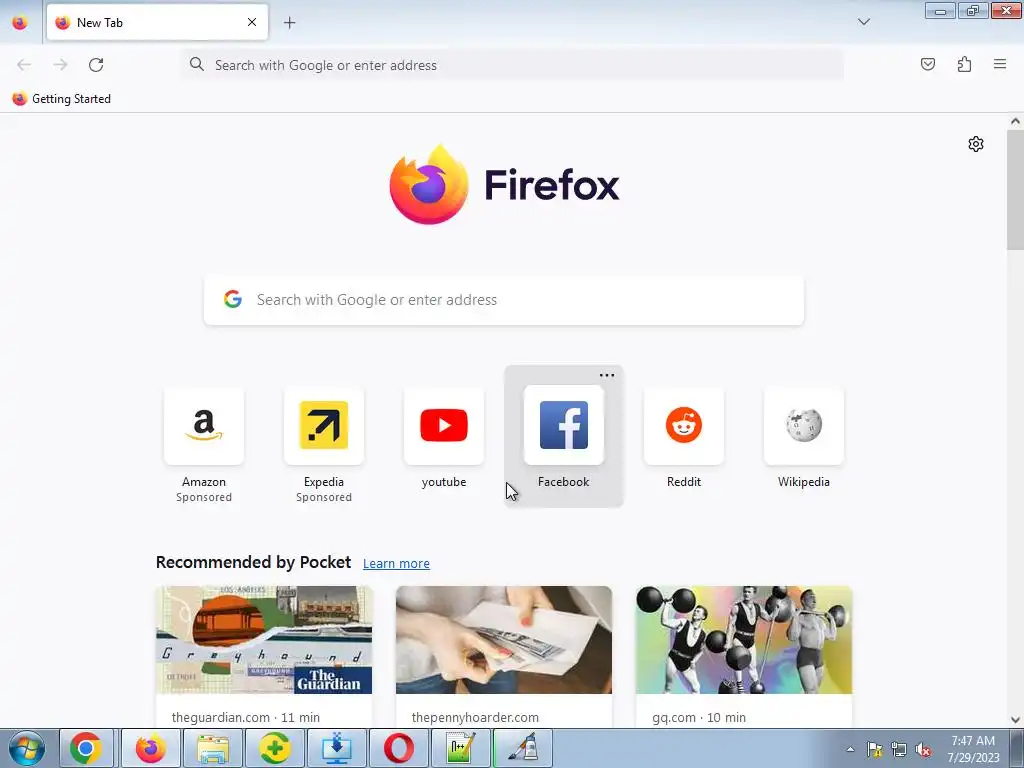The image size is (1024, 768).
Task: Open the download monitor taskbar application
Action: [336, 748]
